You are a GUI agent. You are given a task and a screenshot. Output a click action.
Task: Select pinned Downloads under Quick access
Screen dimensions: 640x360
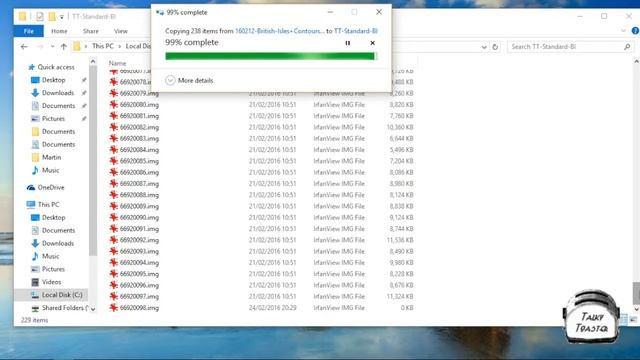[58, 93]
